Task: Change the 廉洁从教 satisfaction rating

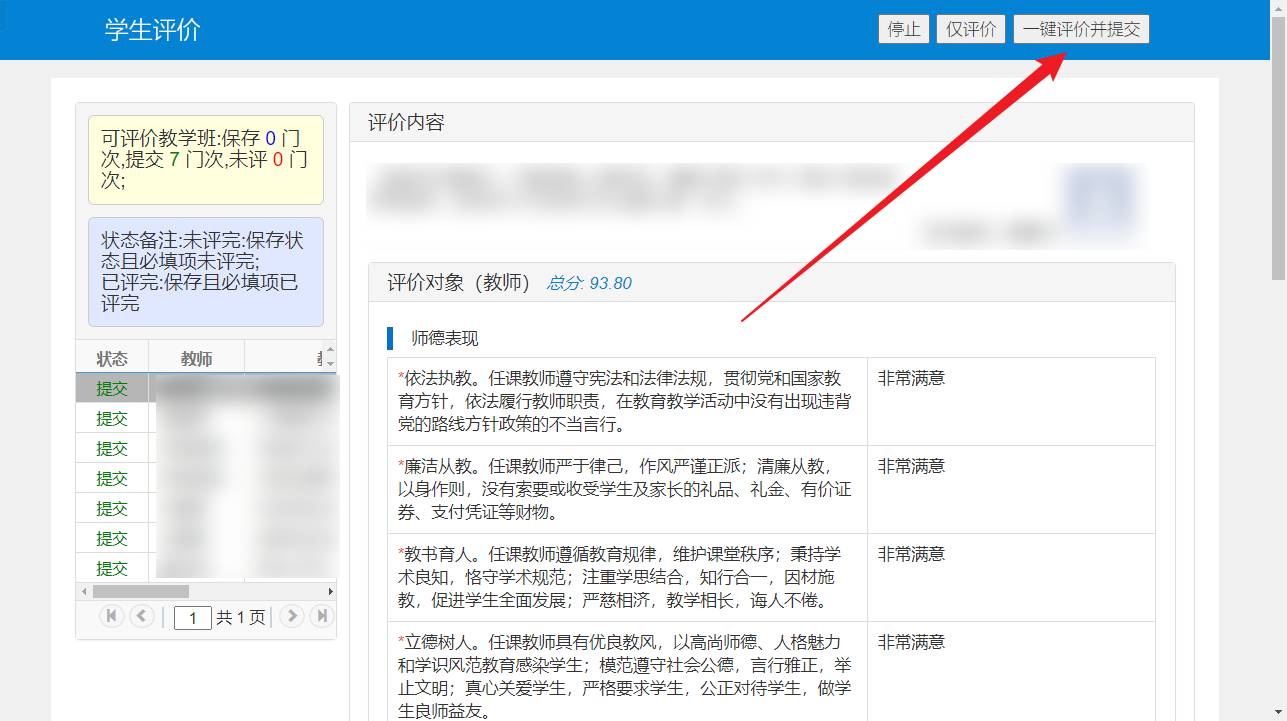Action: coord(1010,467)
